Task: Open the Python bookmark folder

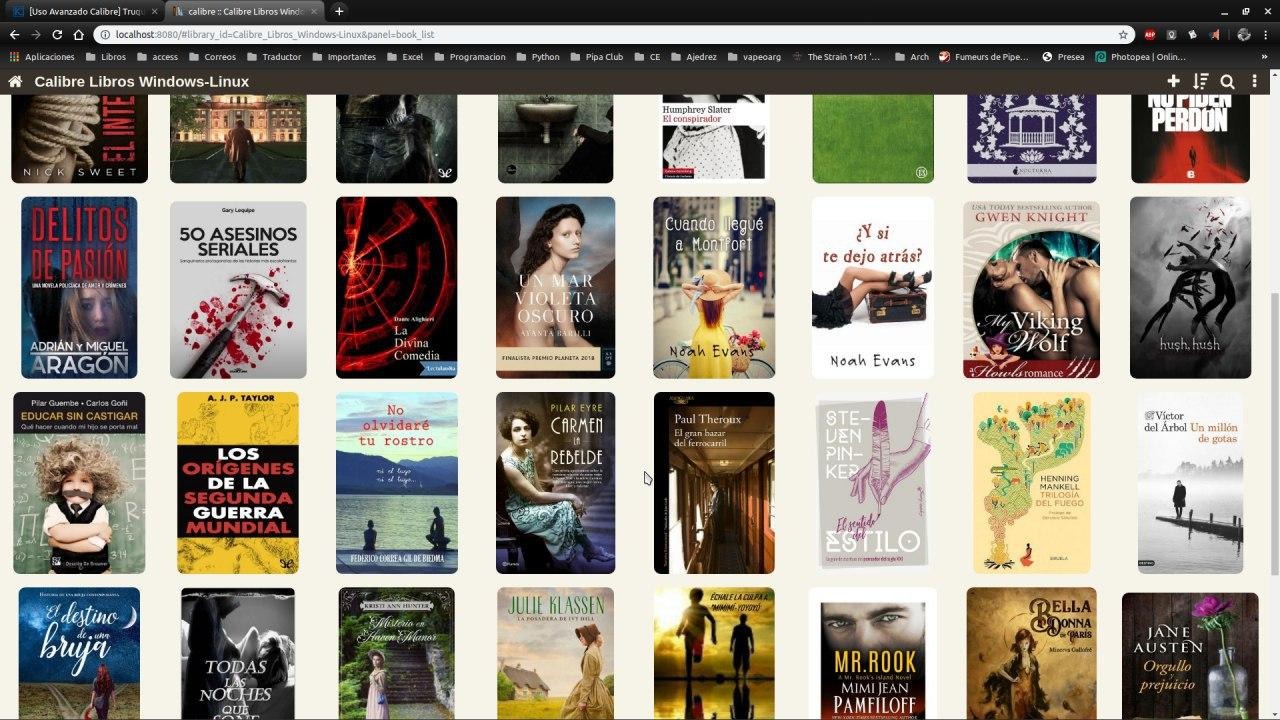Action: 537,57
